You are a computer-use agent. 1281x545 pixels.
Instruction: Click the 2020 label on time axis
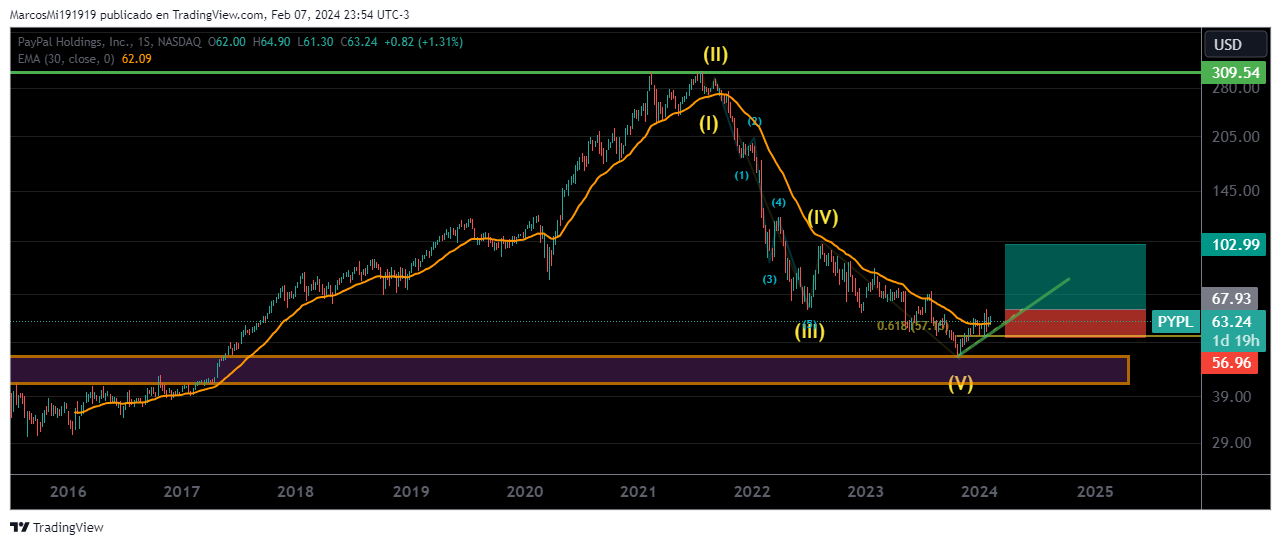[524, 492]
